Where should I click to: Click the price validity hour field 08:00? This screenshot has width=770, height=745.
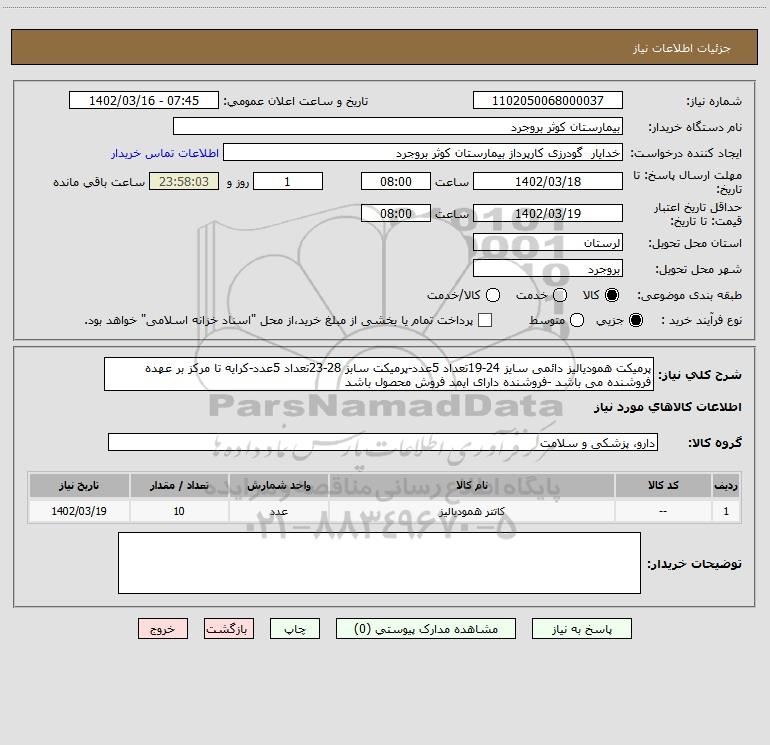pos(396,213)
